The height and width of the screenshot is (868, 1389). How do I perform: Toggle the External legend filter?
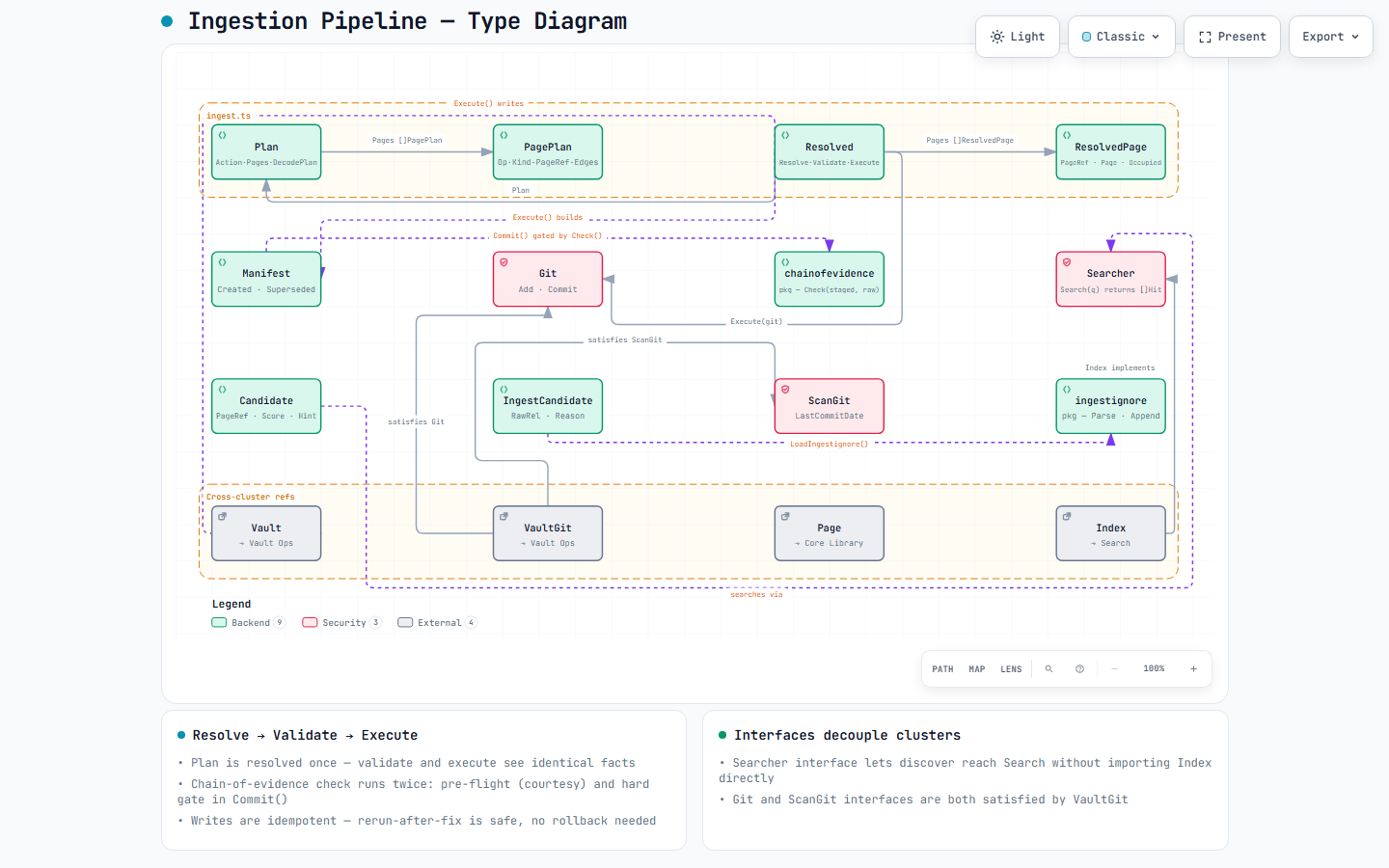pyautogui.click(x=437, y=623)
